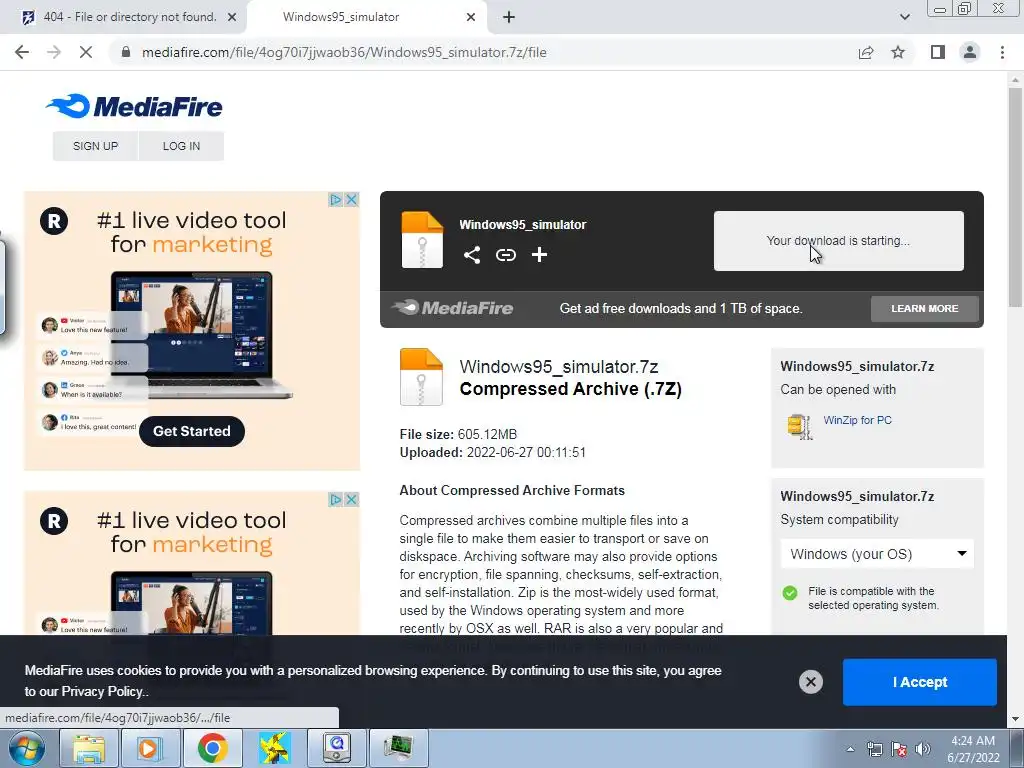The width and height of the screenshot is (1024, 768).
Task: Click the Windows95_simulator.7z filename heading
Action: [x=559, y=366]
